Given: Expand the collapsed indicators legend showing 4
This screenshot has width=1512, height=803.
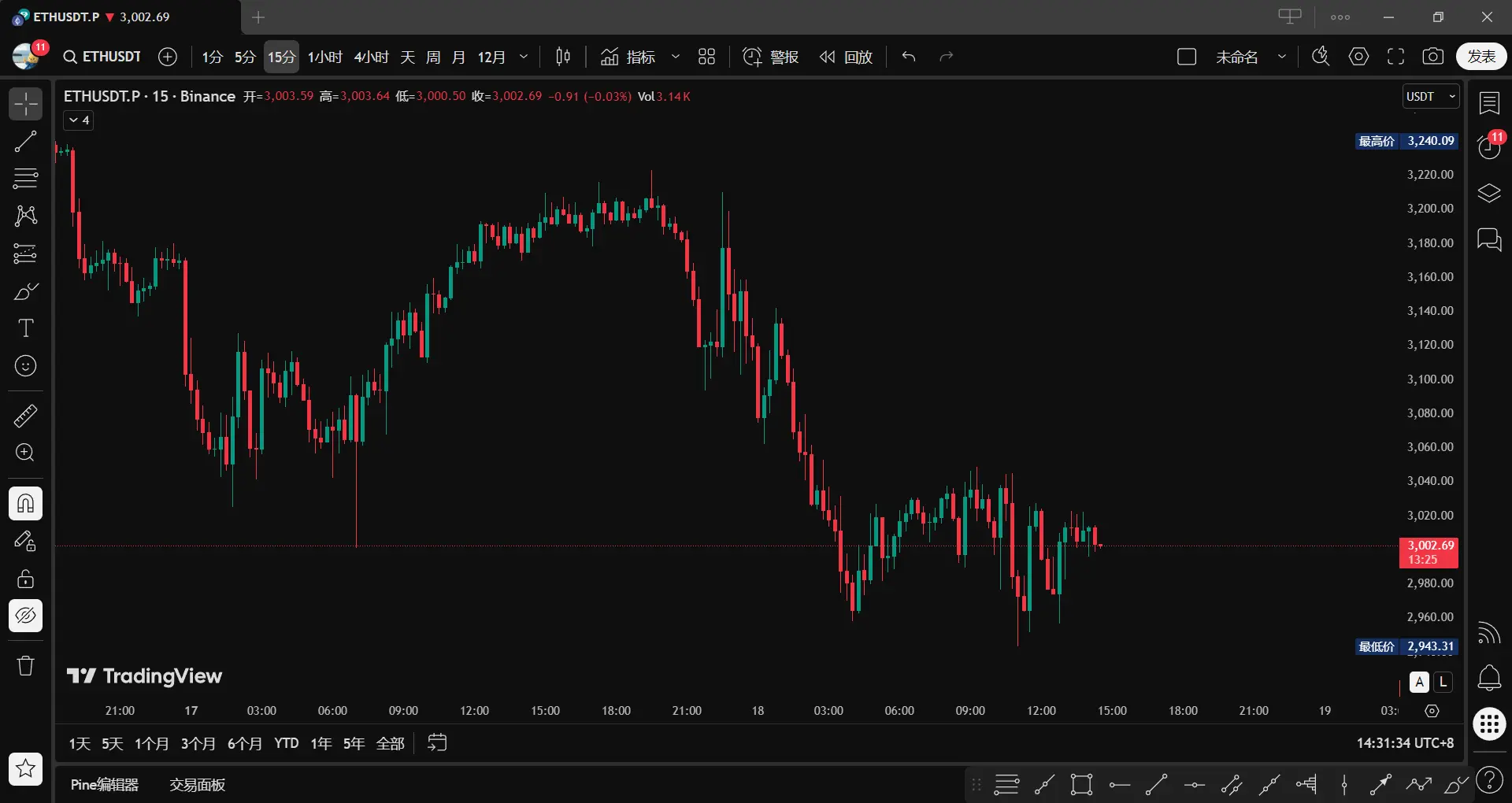Looking at the screenshot, I should coord(79,120).
